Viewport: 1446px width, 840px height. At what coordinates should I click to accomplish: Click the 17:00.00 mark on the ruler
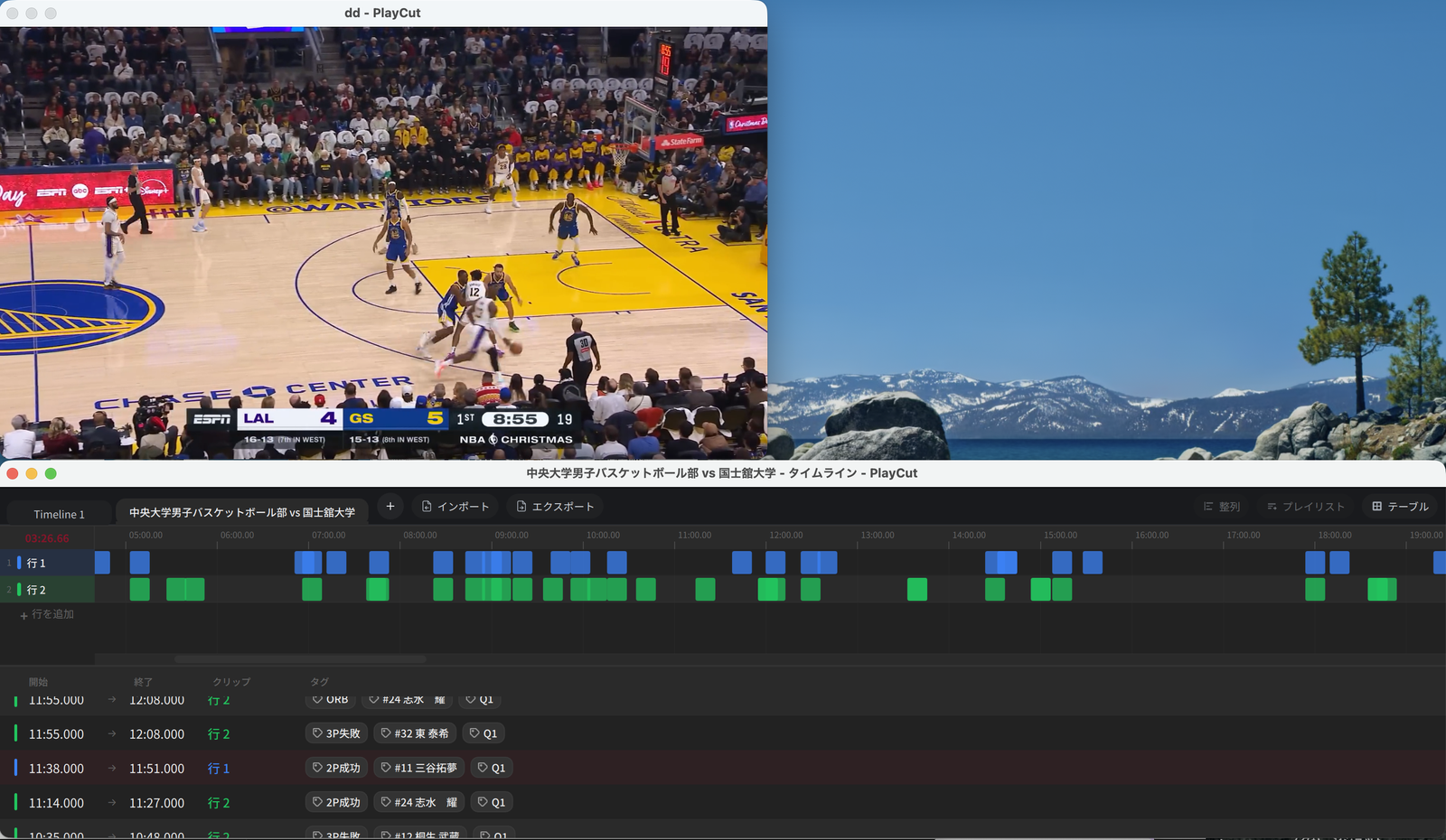tap(1244, 536)
